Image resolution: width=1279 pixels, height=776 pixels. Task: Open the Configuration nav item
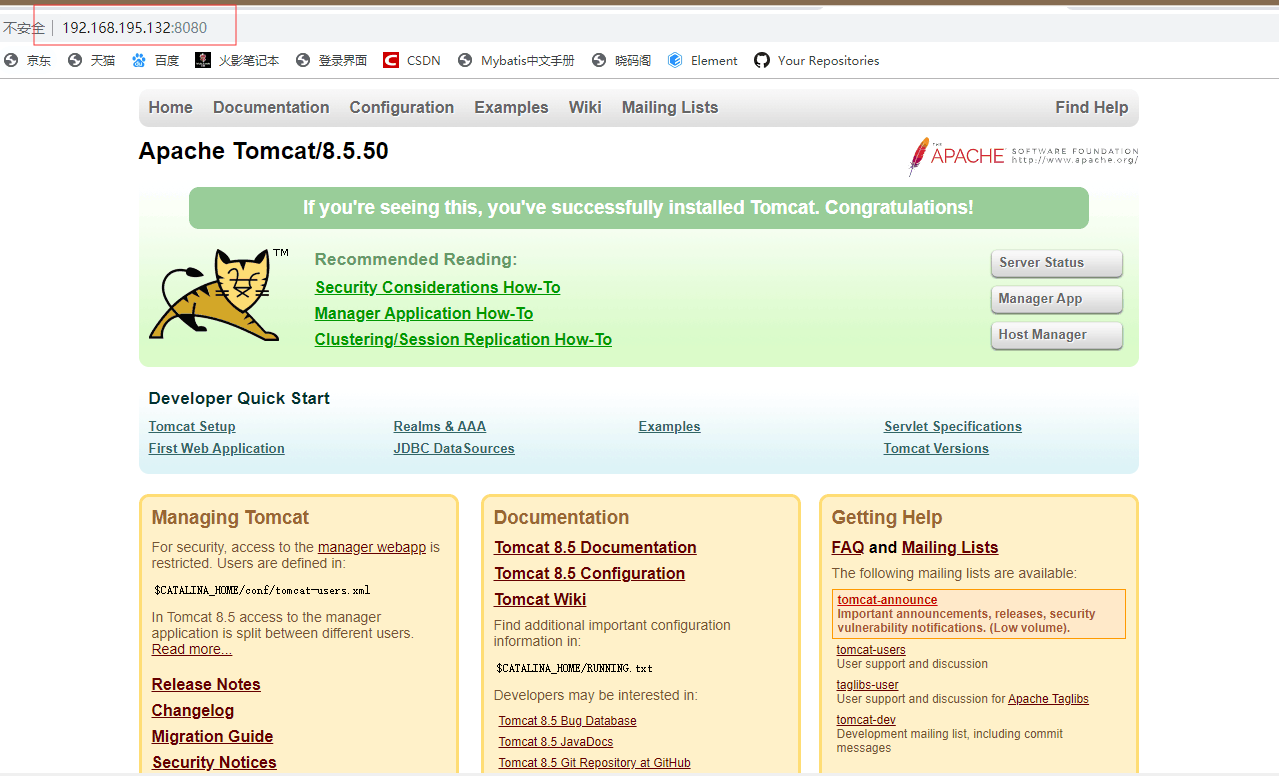402,108
